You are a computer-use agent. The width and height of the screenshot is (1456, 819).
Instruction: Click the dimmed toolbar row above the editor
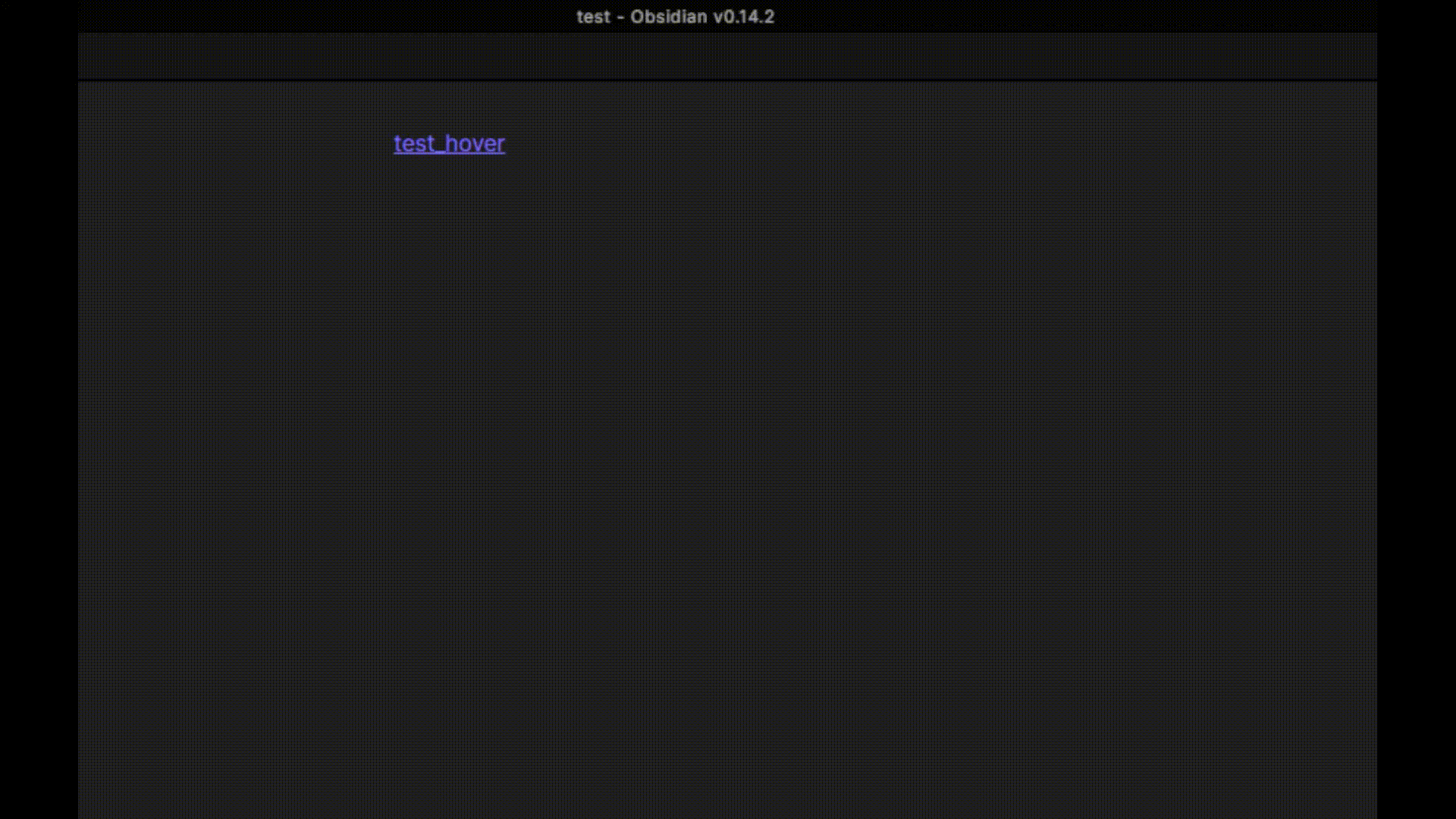728,55
